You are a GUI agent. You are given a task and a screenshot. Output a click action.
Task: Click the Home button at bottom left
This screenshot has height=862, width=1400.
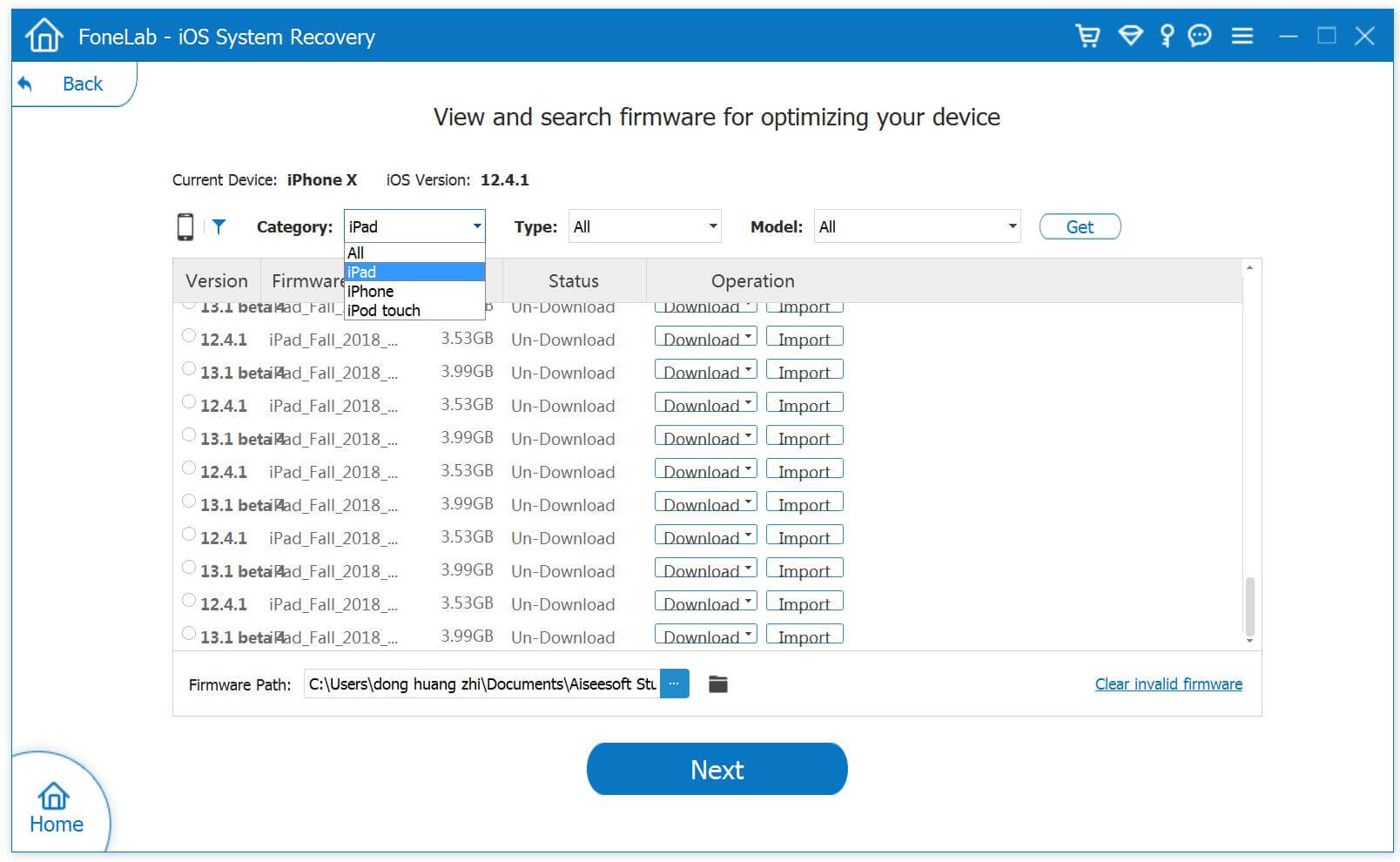pyautogui.click(x=56, y=808)
